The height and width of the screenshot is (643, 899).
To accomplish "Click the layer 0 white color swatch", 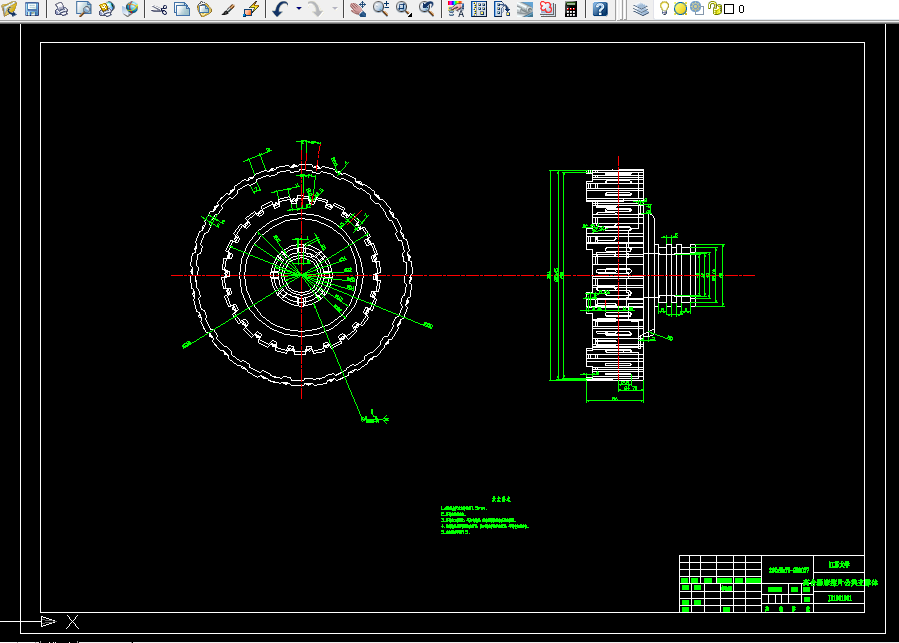I will pyautogui.click(x=729, y=9).
